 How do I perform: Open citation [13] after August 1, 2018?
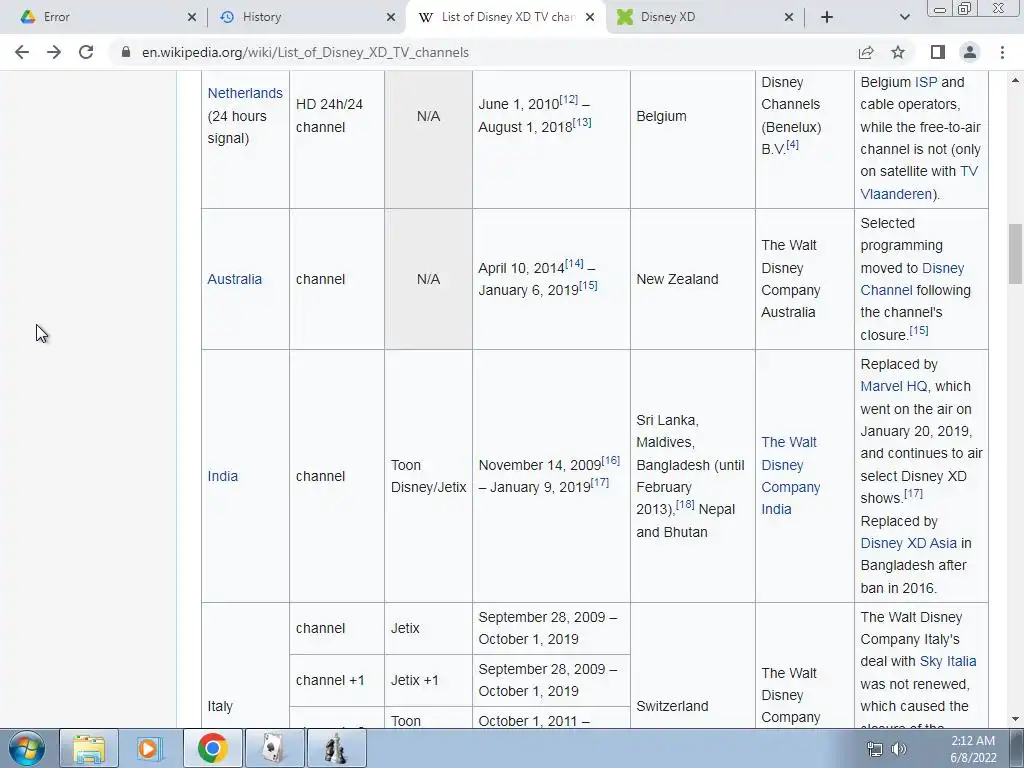click(582, 122)
